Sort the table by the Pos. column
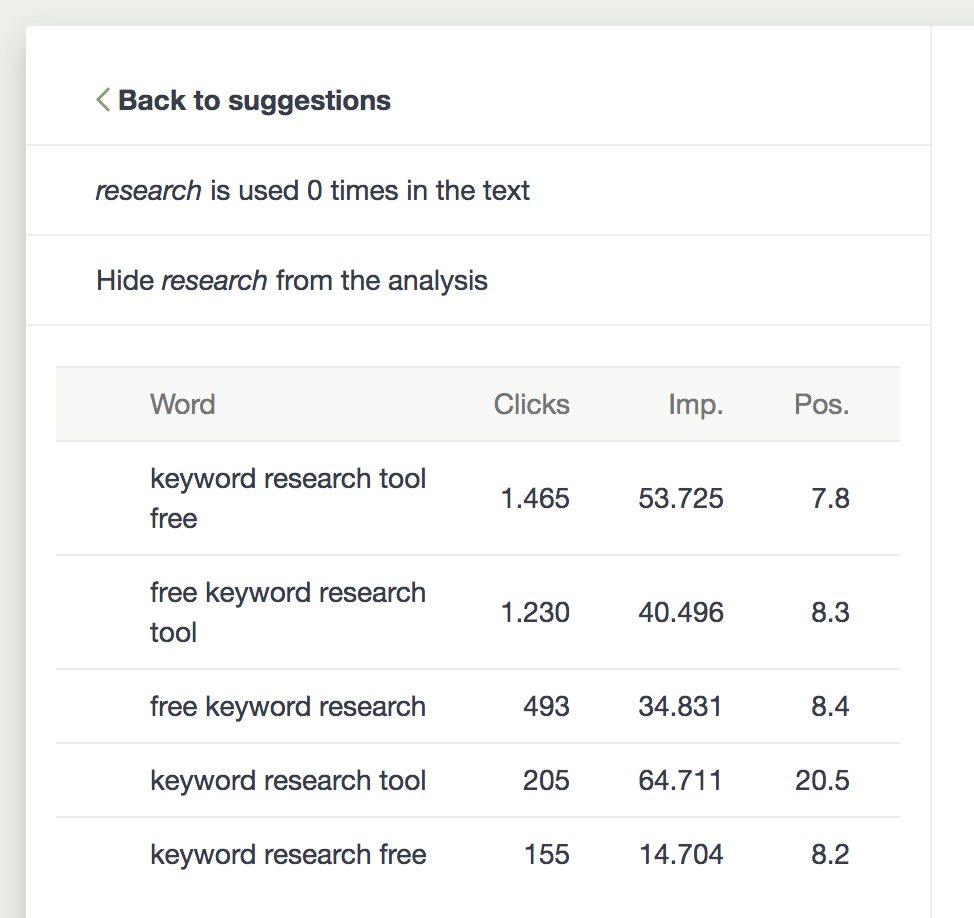This screenshot has height=918, width=974. pos(821,404)
